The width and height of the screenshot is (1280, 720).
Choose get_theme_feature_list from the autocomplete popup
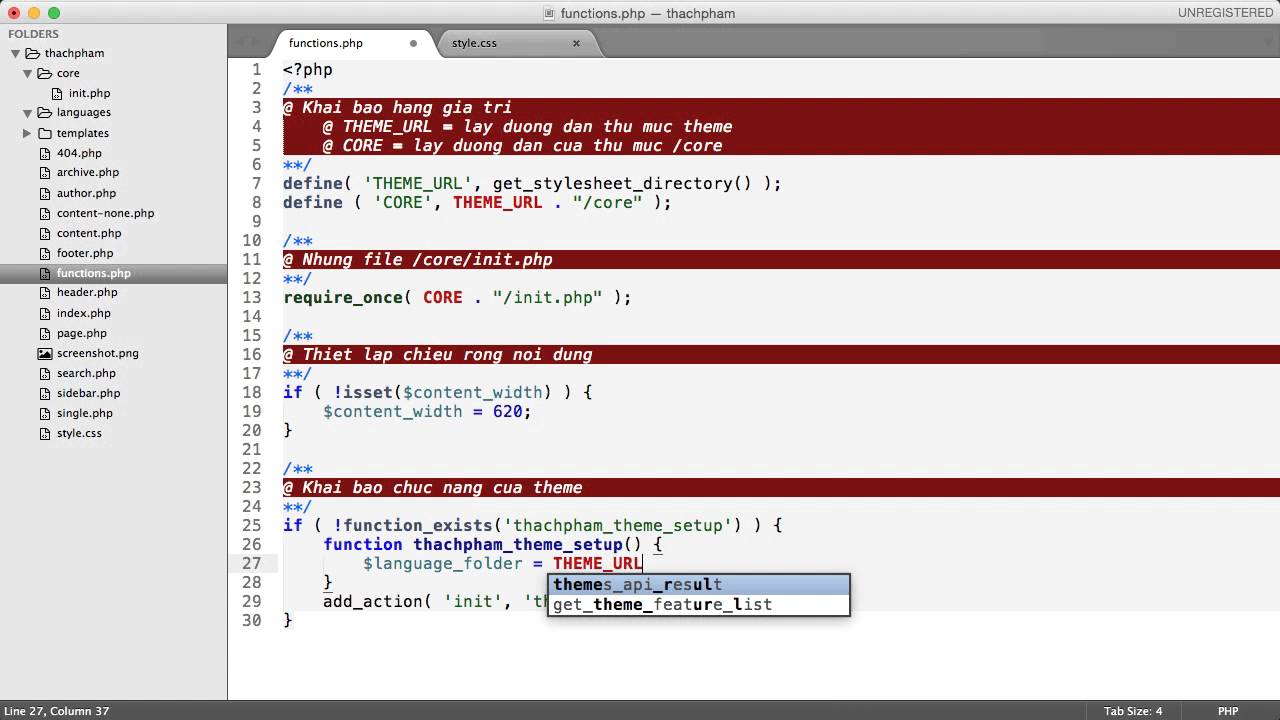698,604
